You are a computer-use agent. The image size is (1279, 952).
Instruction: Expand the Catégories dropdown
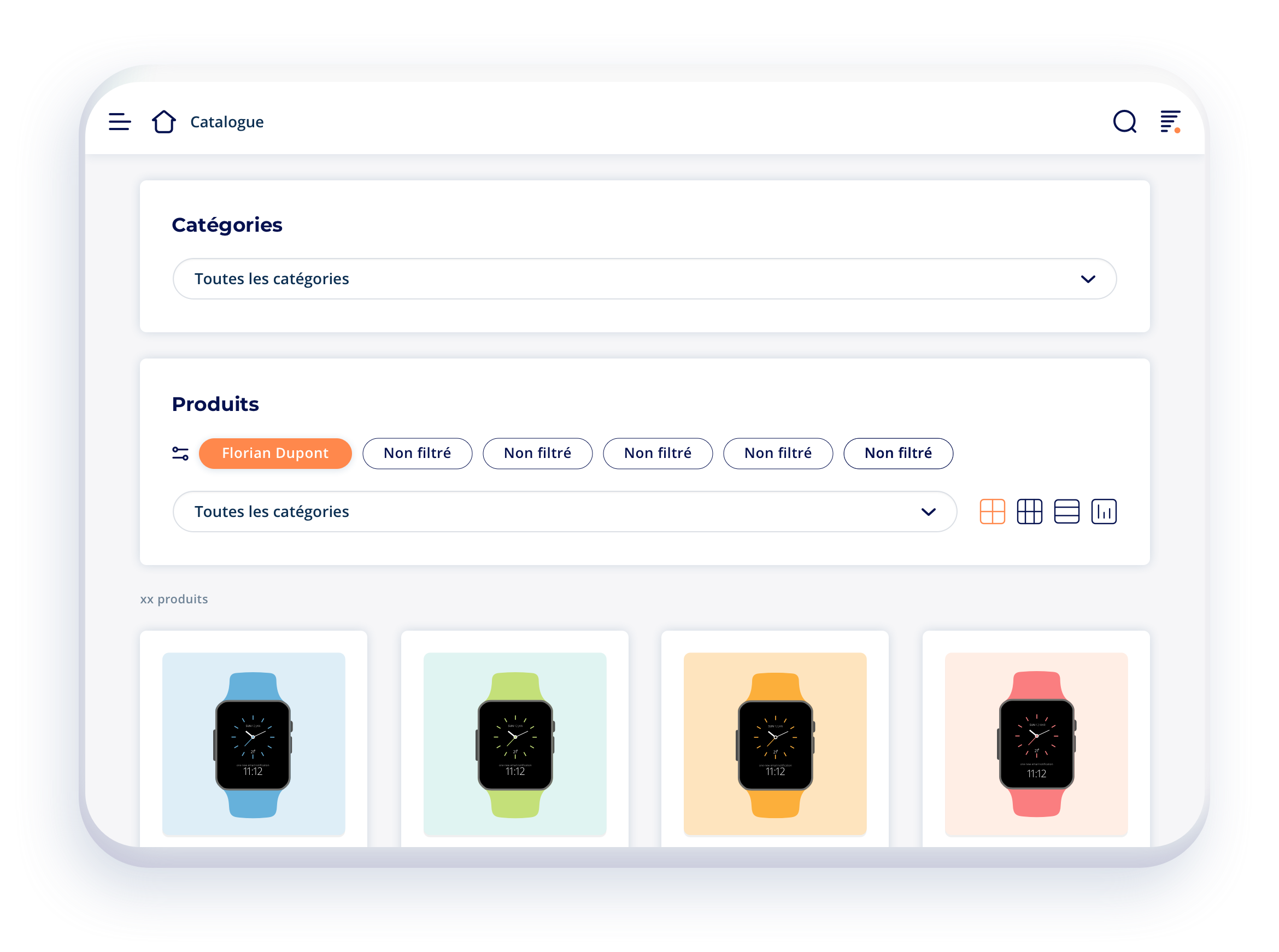(644, 279)
